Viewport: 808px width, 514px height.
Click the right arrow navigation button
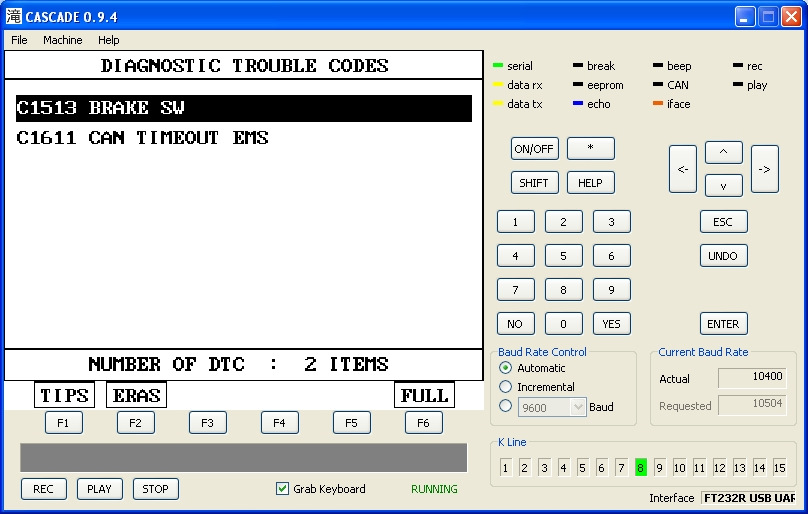pyautogui.click(x=765, y=169)
